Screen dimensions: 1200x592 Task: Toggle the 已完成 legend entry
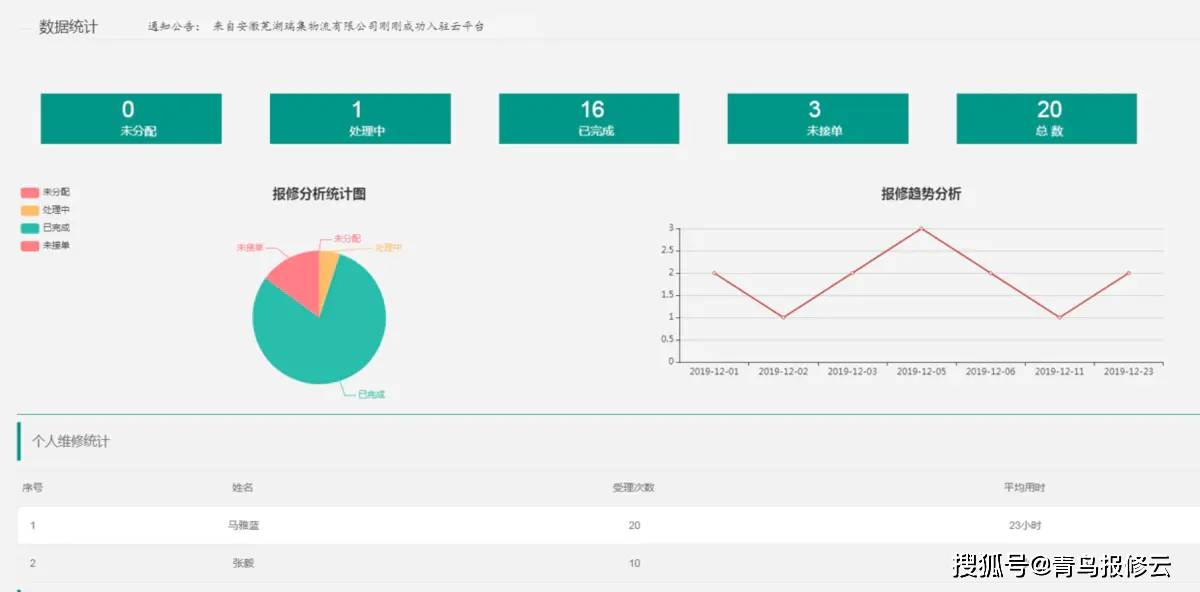pos(45,228)
